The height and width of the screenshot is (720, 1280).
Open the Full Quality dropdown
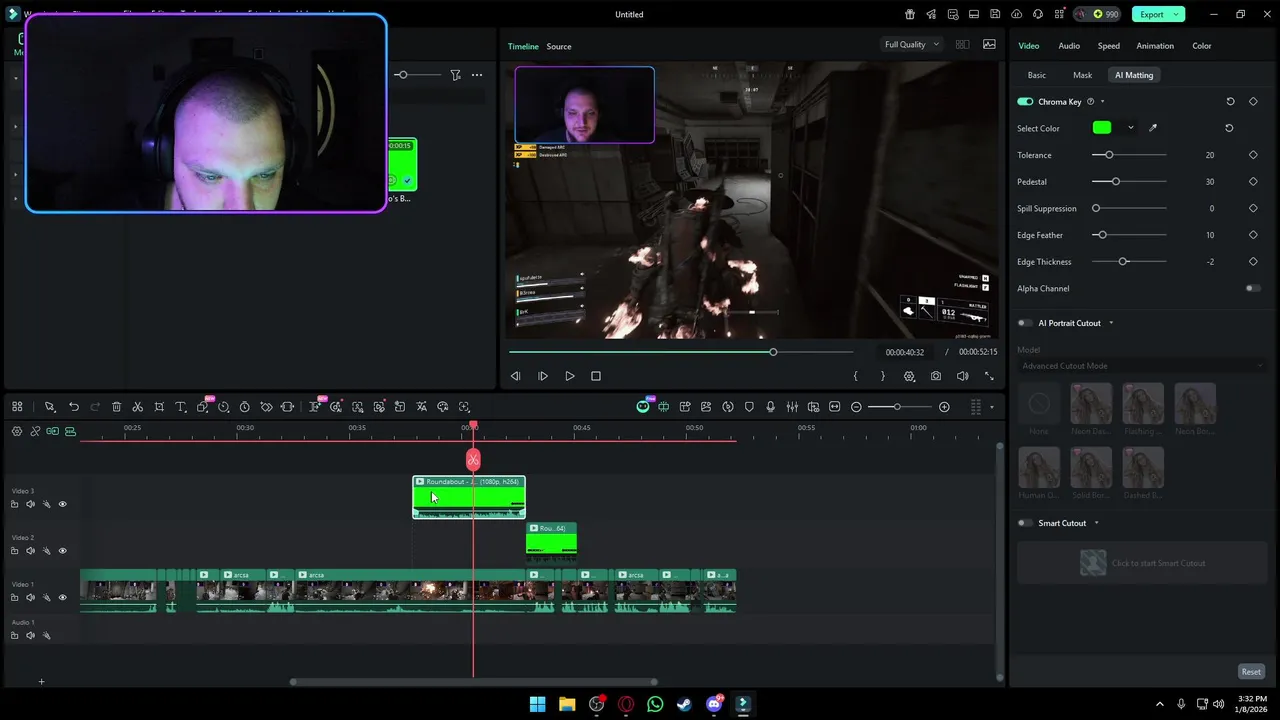coord(912,44)
